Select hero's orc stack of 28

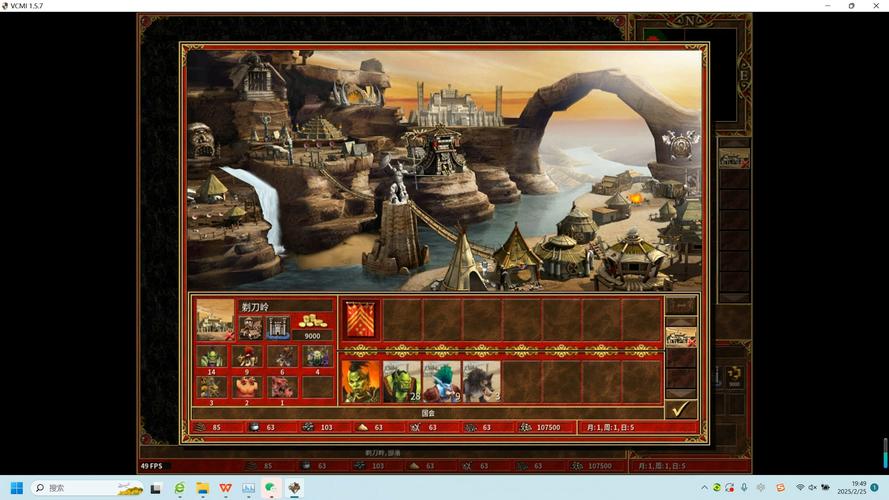[x=402, y=382]
